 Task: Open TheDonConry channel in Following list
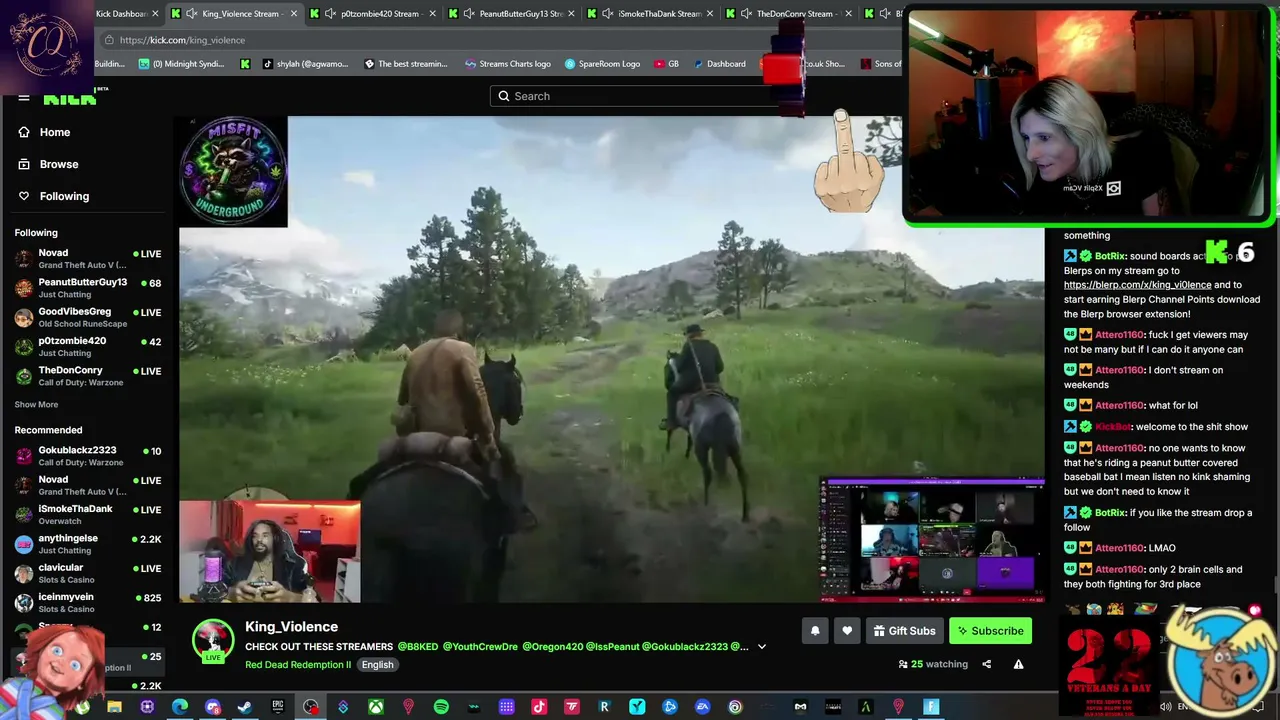[88, 376]
